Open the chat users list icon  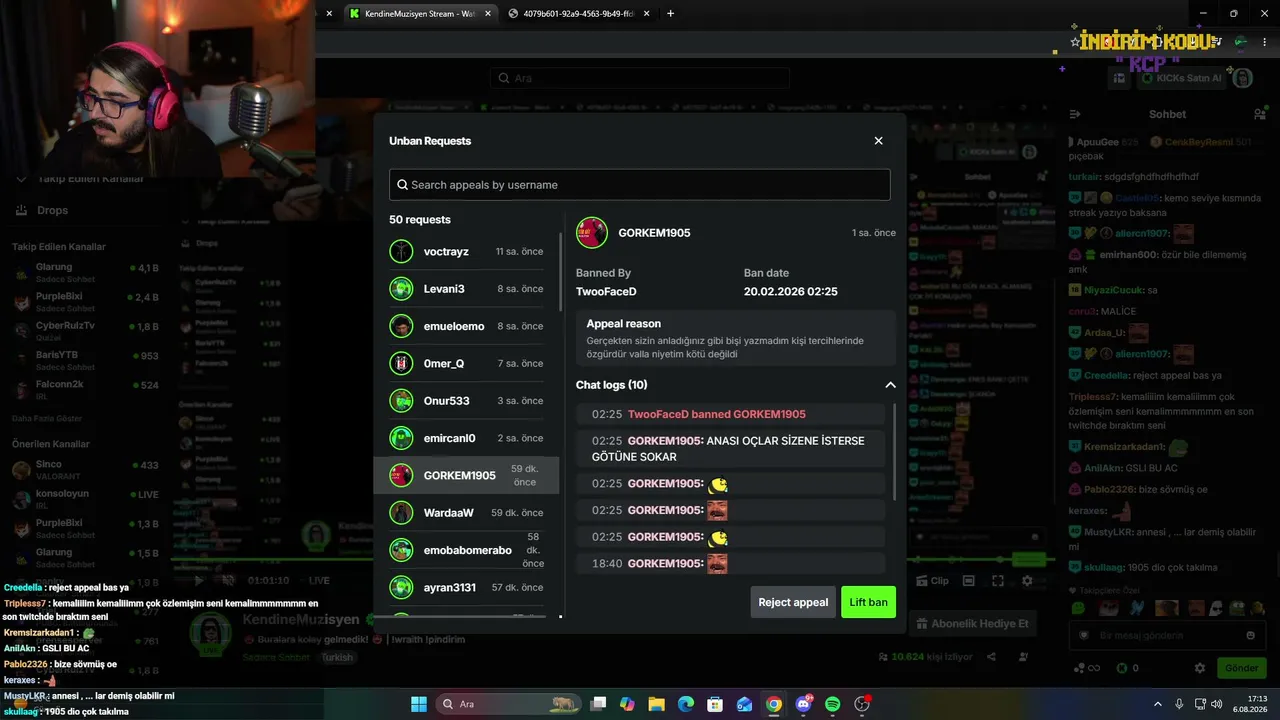(x=1260, y=114)
